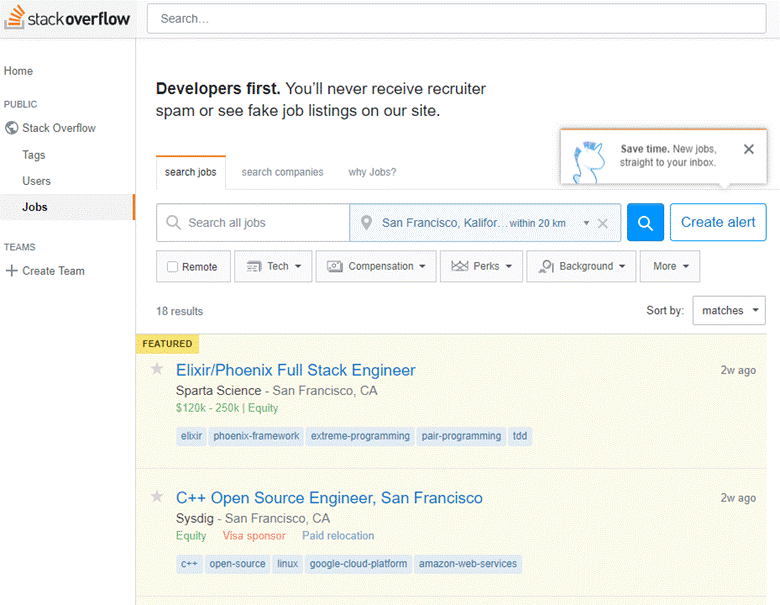780x605 pixels.
Task: Expand the Perks filter dropdown
Action: pos(481,267)
